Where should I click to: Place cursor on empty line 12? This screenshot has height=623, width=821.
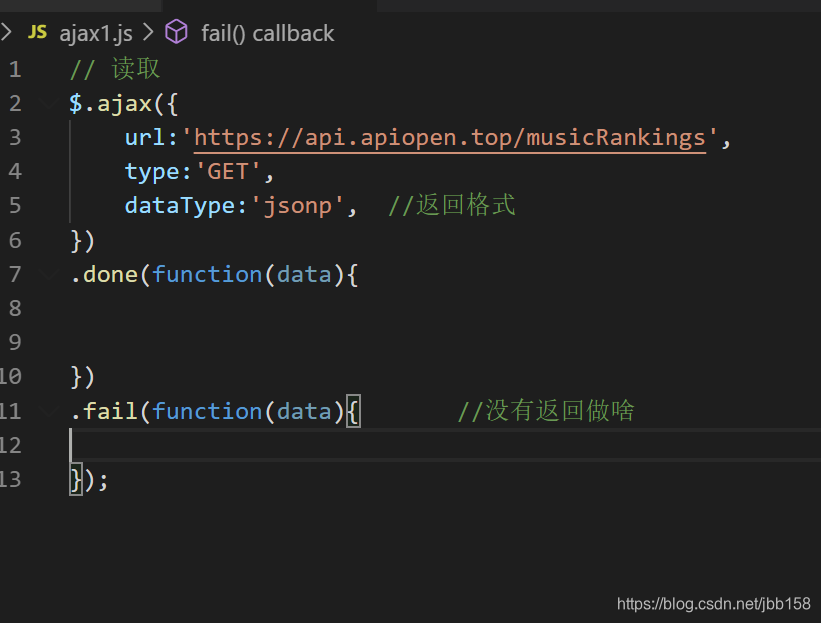pyautogui.click(x=445, y=445)
